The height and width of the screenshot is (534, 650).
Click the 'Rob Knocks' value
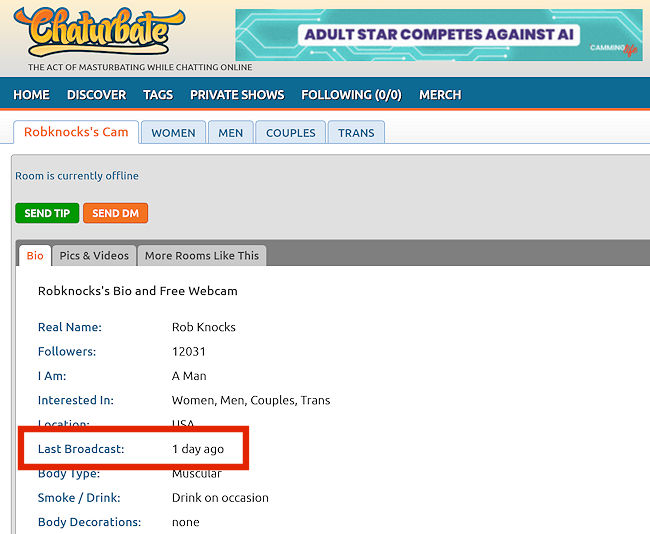[x=204, y=327]
